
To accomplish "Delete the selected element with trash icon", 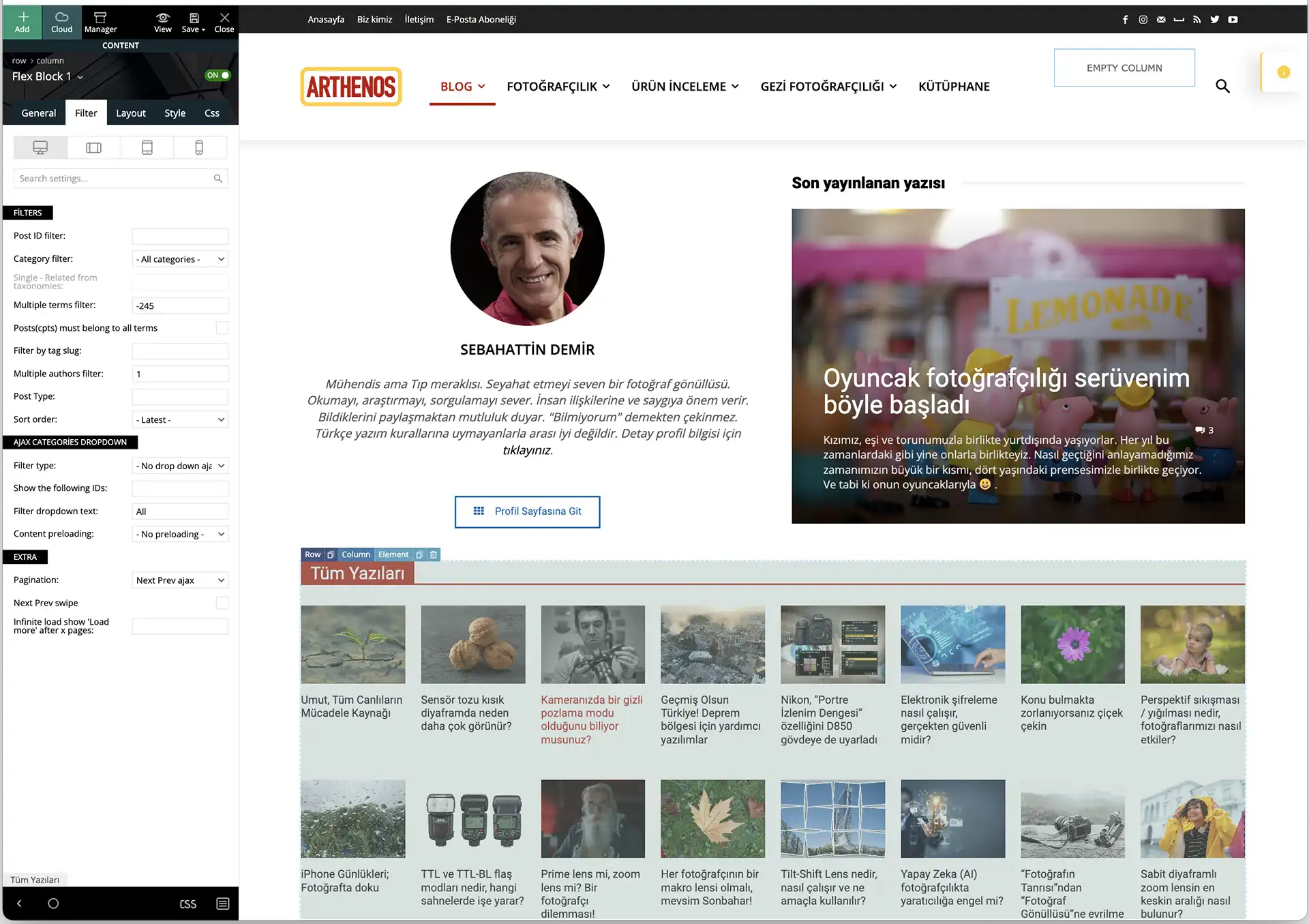I will 434,555.
